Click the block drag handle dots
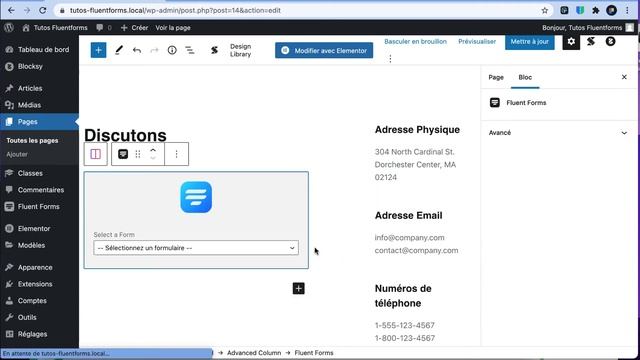The width and height of the screenshot is (640, 360). click(138, 154)
